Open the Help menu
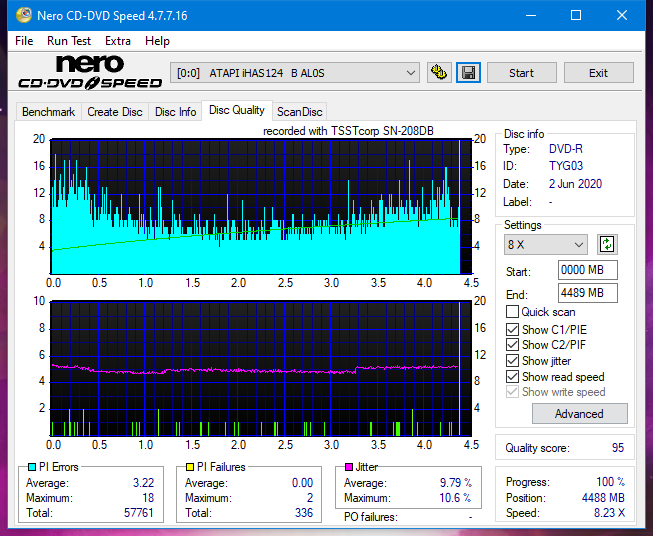 click(157, 41)
